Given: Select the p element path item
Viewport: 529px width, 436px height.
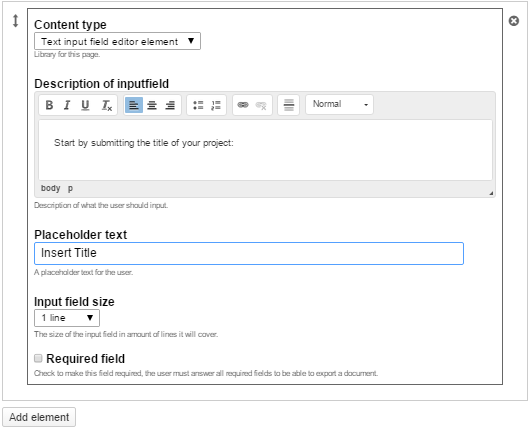Looking at the screenshot, I should (x=70, y=188).
